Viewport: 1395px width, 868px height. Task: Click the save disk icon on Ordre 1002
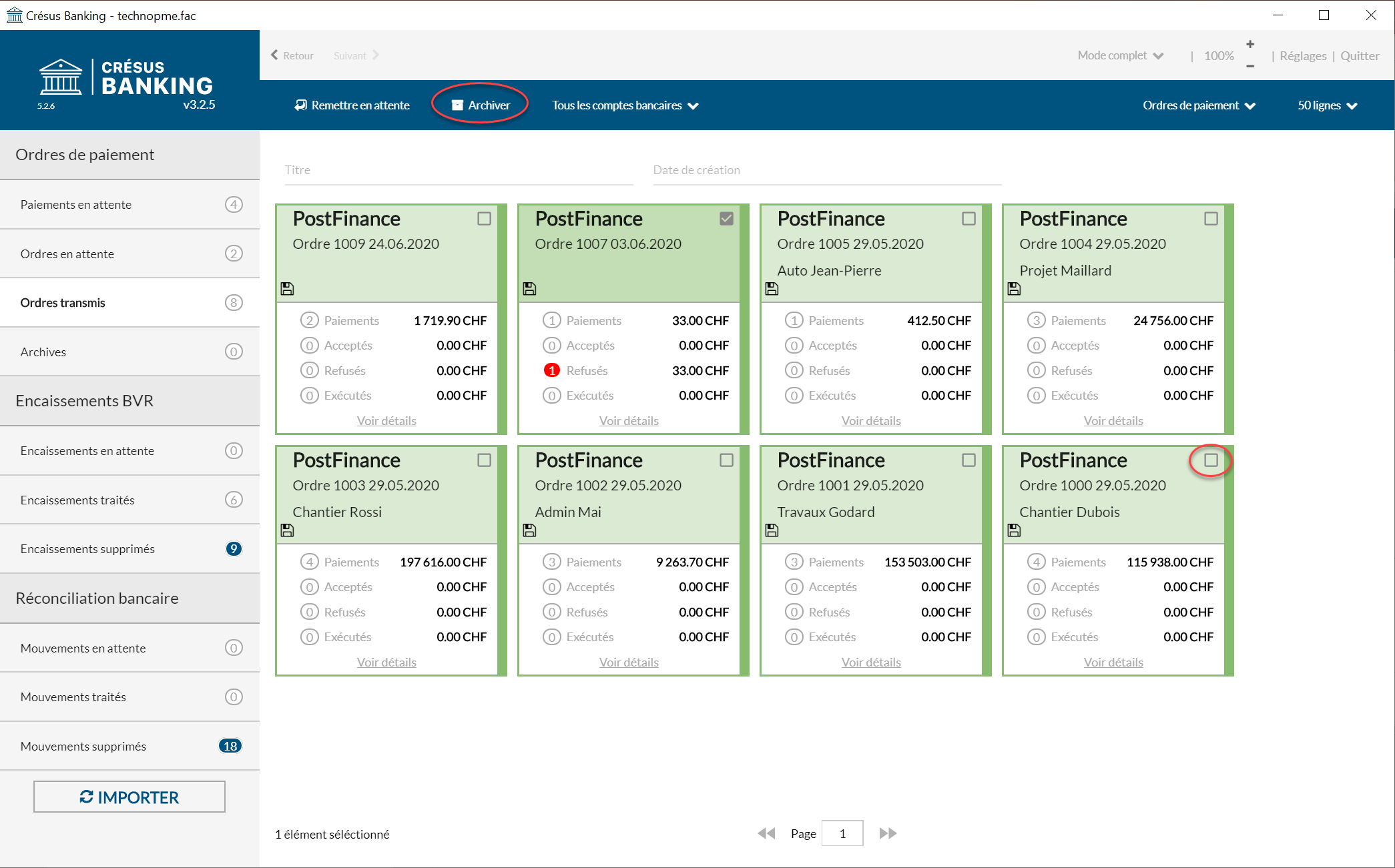click(529, 530)
